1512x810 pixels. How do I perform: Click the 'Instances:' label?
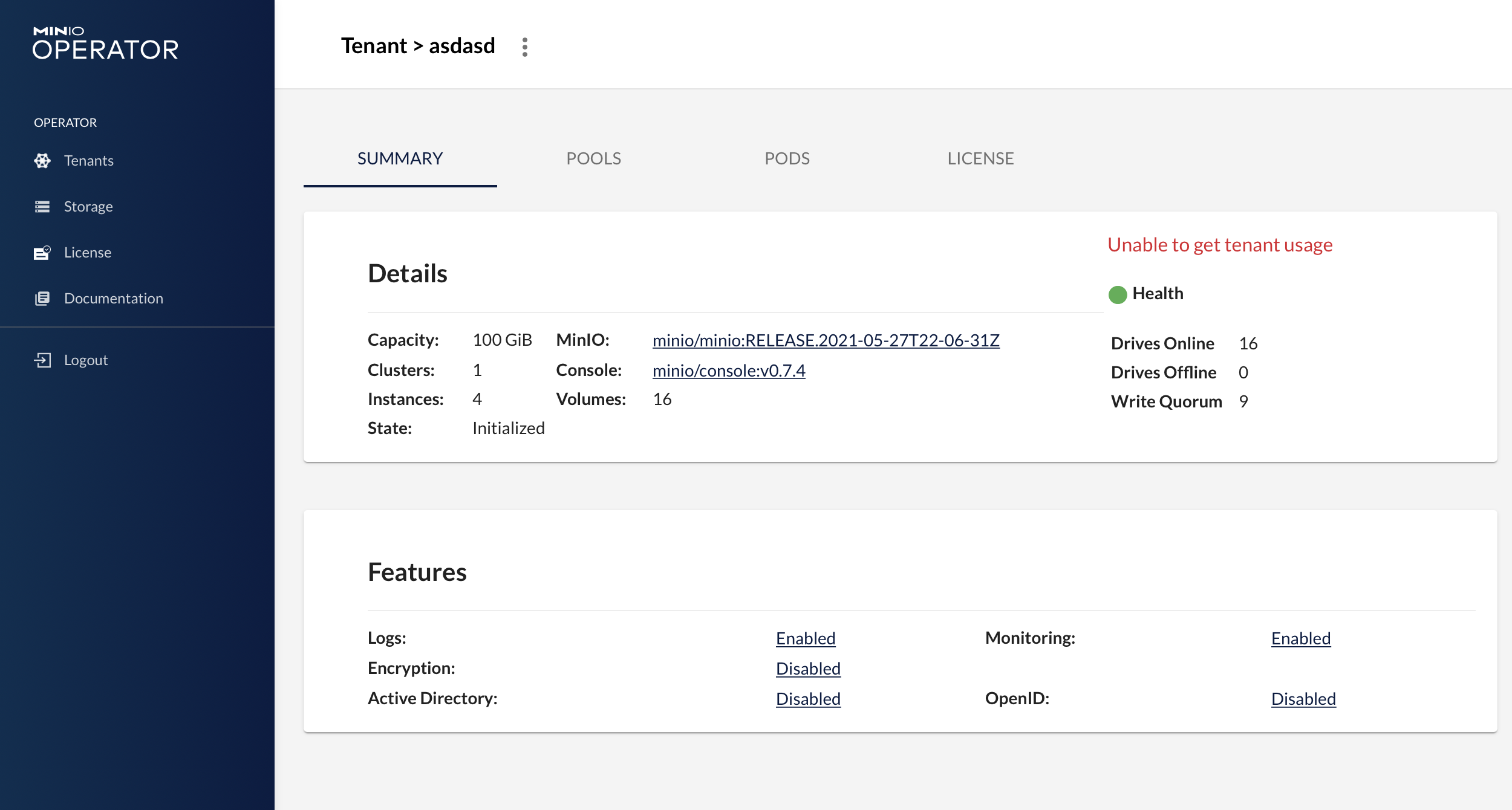coord(406,399)
